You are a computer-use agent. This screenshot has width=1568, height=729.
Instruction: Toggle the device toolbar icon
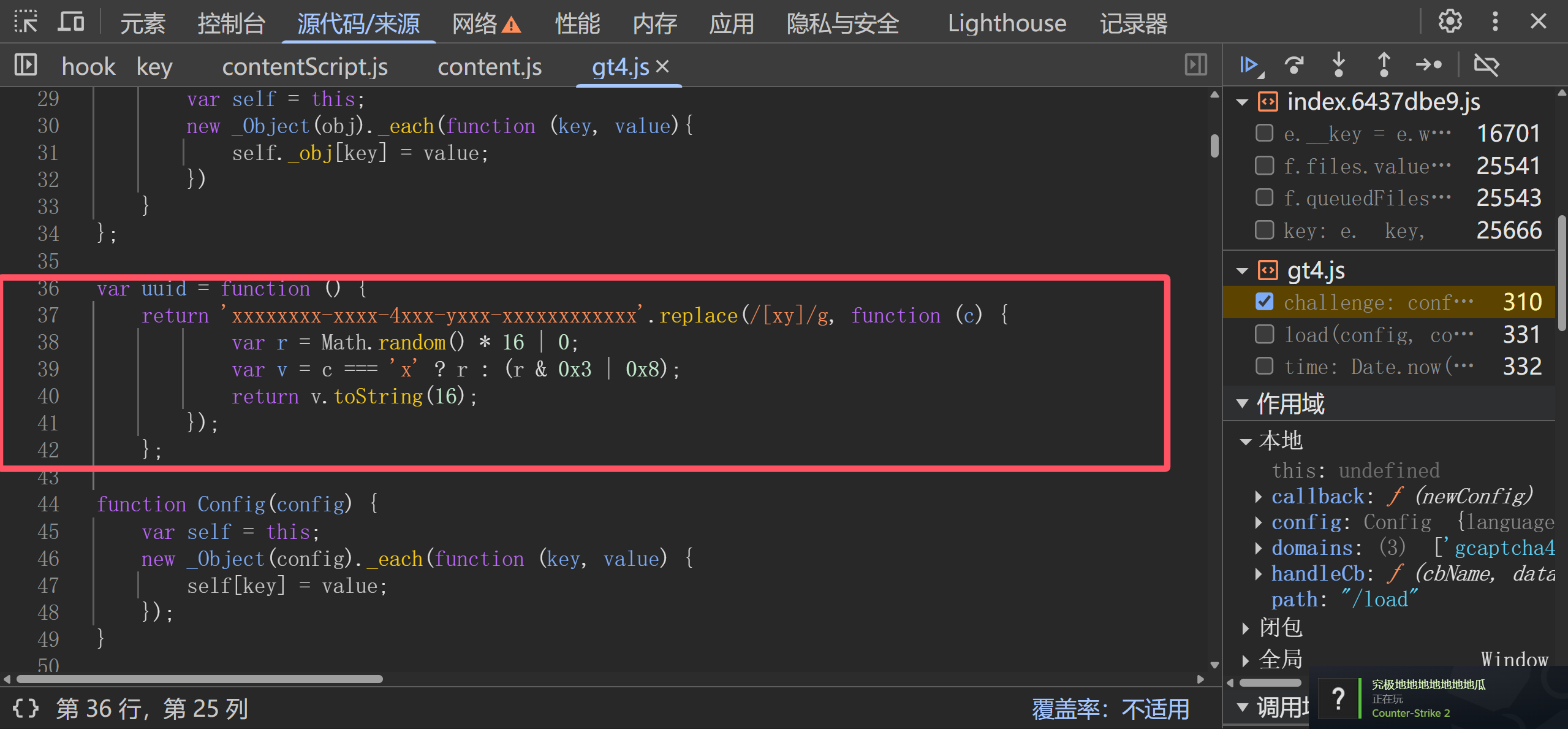click(71, 22)
